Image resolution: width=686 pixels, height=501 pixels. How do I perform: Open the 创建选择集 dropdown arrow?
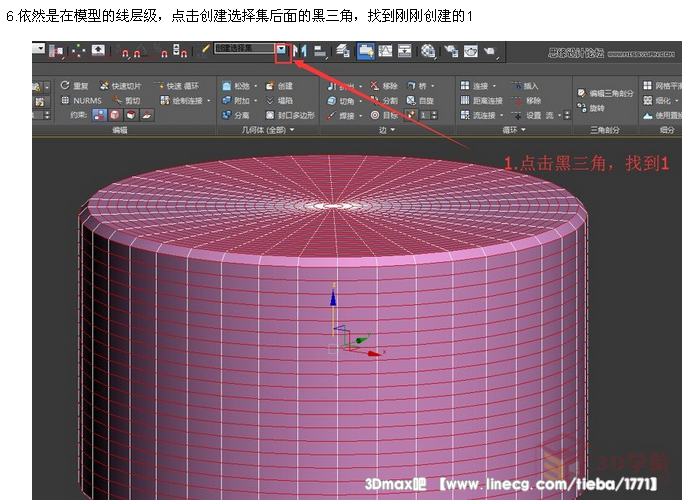pyautogui.click(x=282, y=49)
